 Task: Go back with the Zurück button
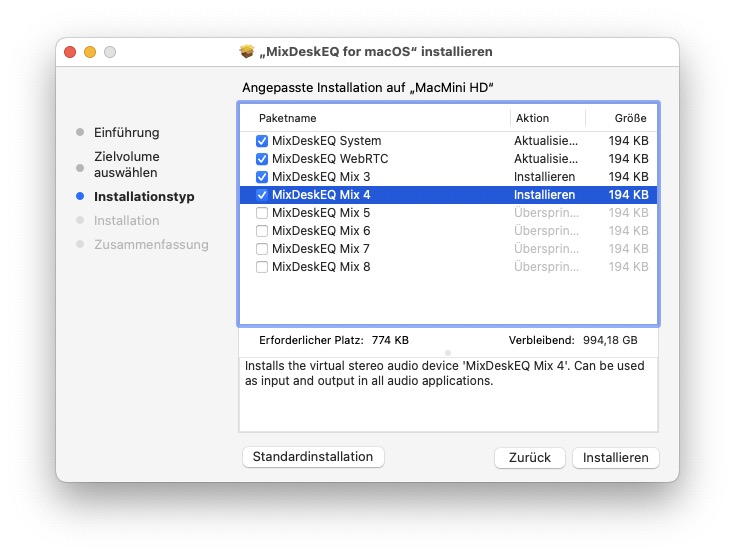[529, 457]
